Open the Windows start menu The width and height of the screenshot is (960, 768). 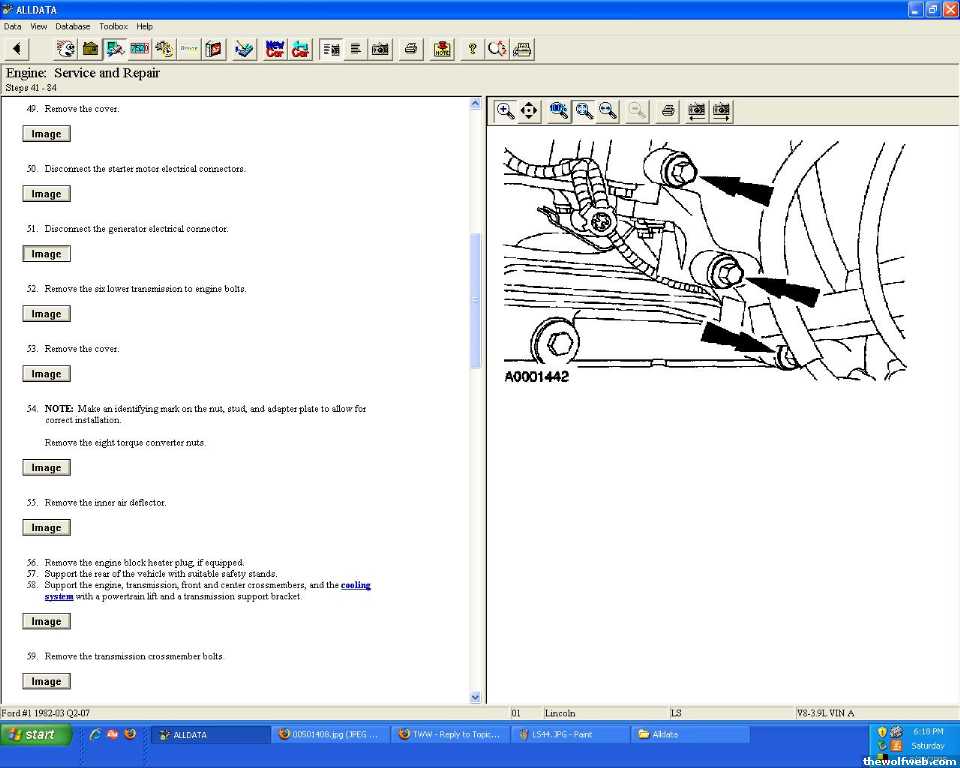[36, 734]
